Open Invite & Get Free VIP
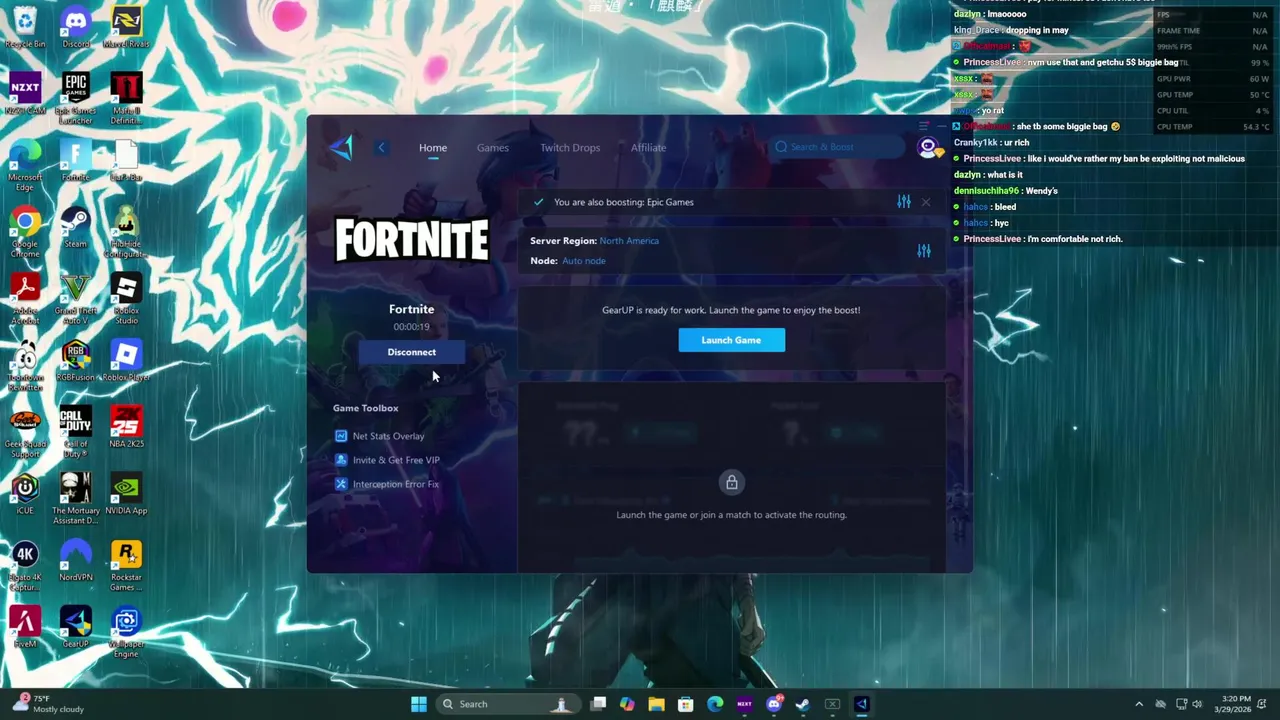 (x=396, y=460)
